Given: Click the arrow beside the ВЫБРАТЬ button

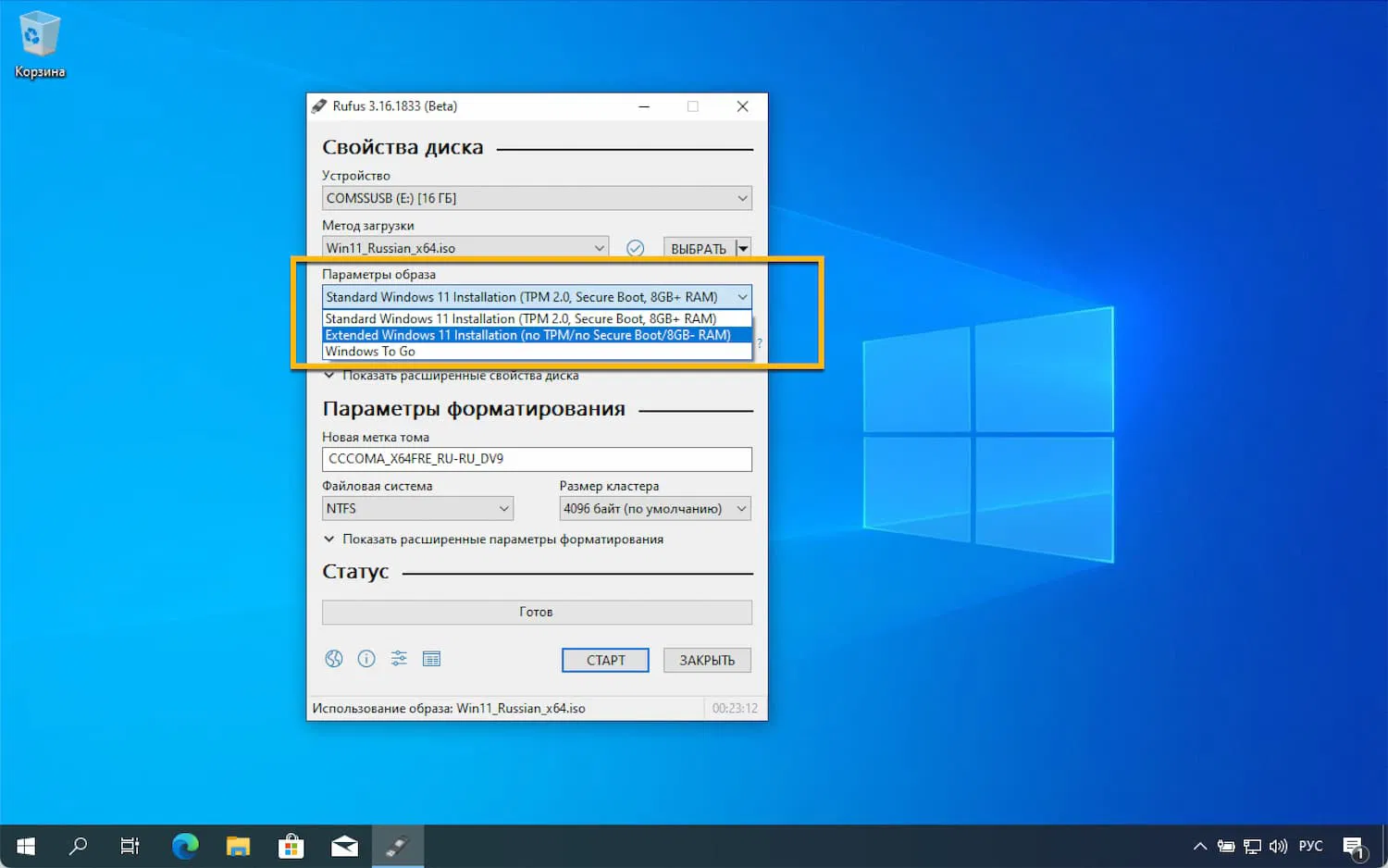Looking at the screenshot, I should [743, 248].
